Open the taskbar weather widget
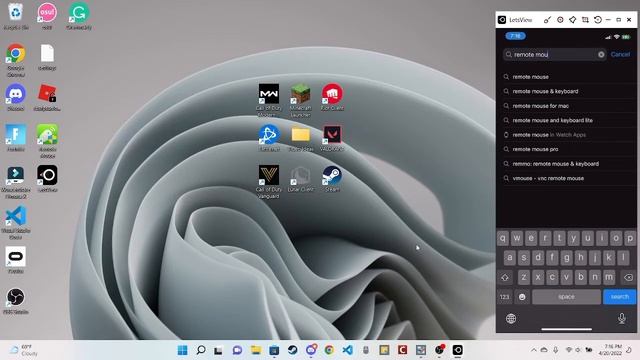The image size is (640, 360). point(24,350)
